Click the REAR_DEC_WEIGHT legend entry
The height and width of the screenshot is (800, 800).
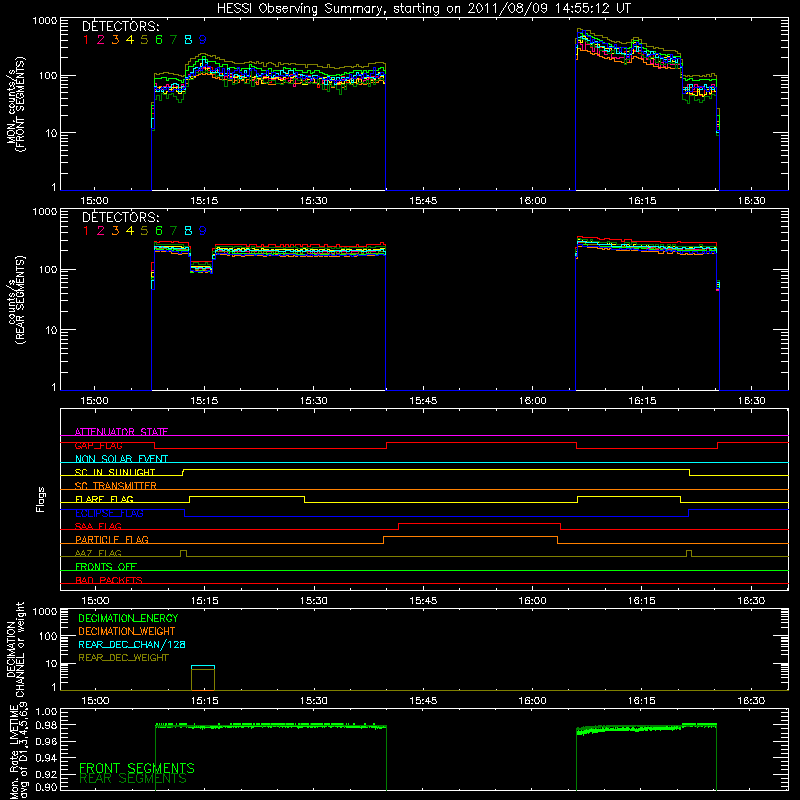(123, 658)
